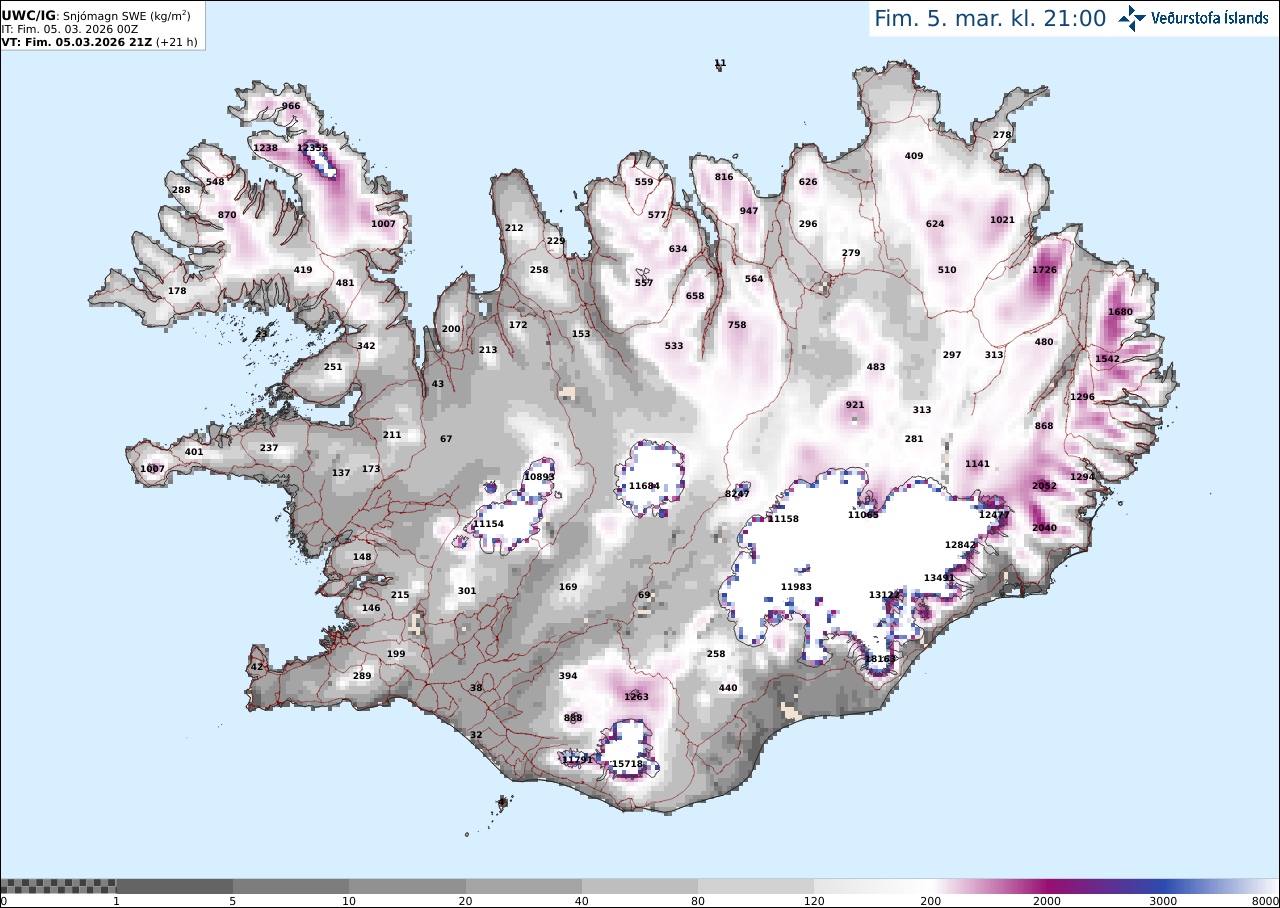Screen dimensions: 1280x908
Task: Click the '1542' snow value
Action: (1107, 359)
